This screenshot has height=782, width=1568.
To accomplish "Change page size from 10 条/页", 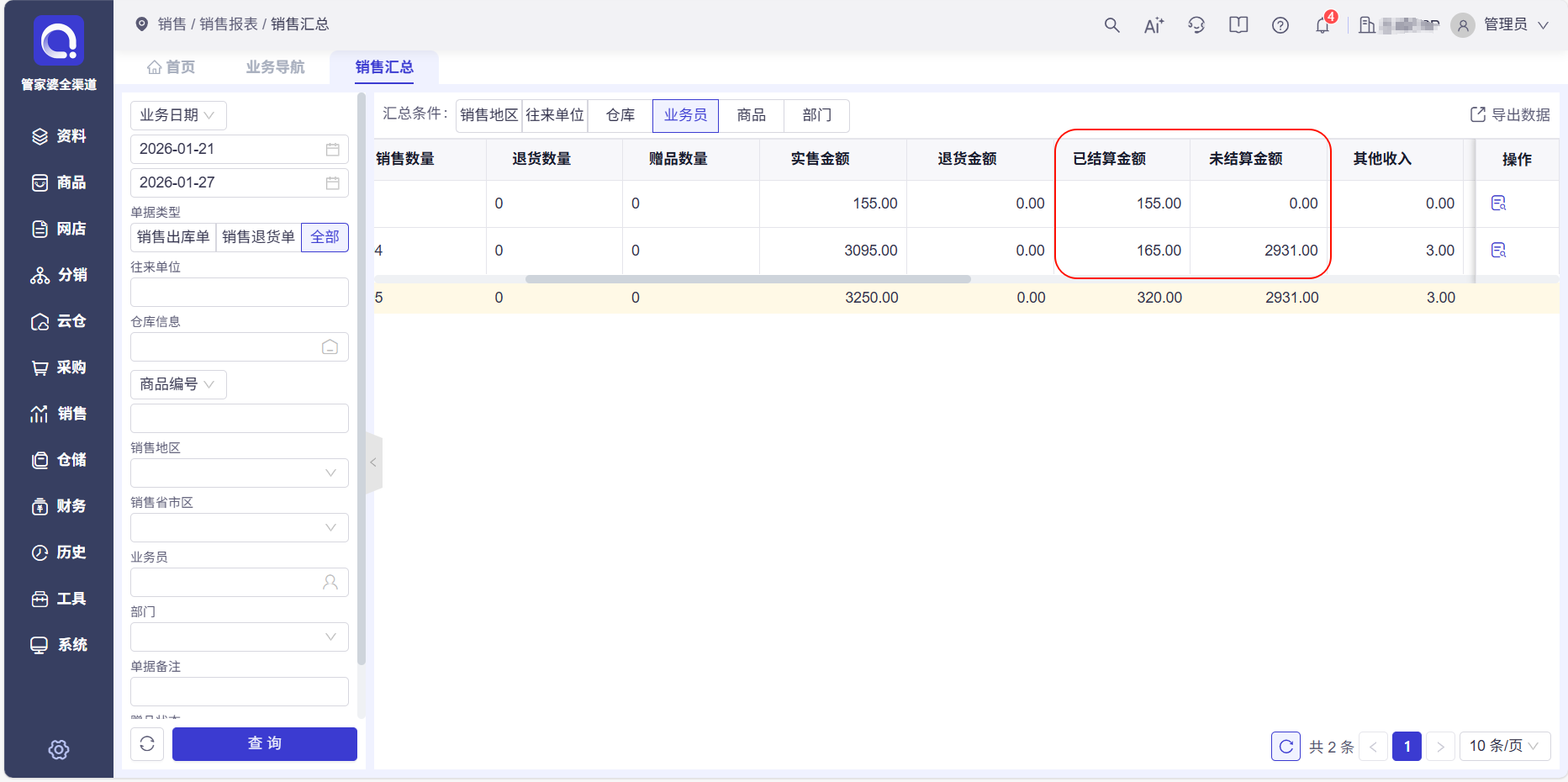I will click(x=1504, y=746).
